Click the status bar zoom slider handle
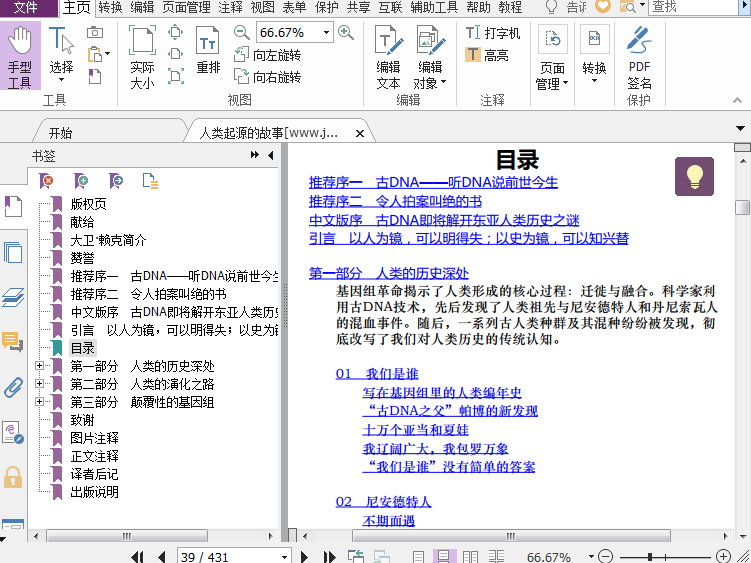This screenshot has height=563, width=751. [x=649, y=557]
